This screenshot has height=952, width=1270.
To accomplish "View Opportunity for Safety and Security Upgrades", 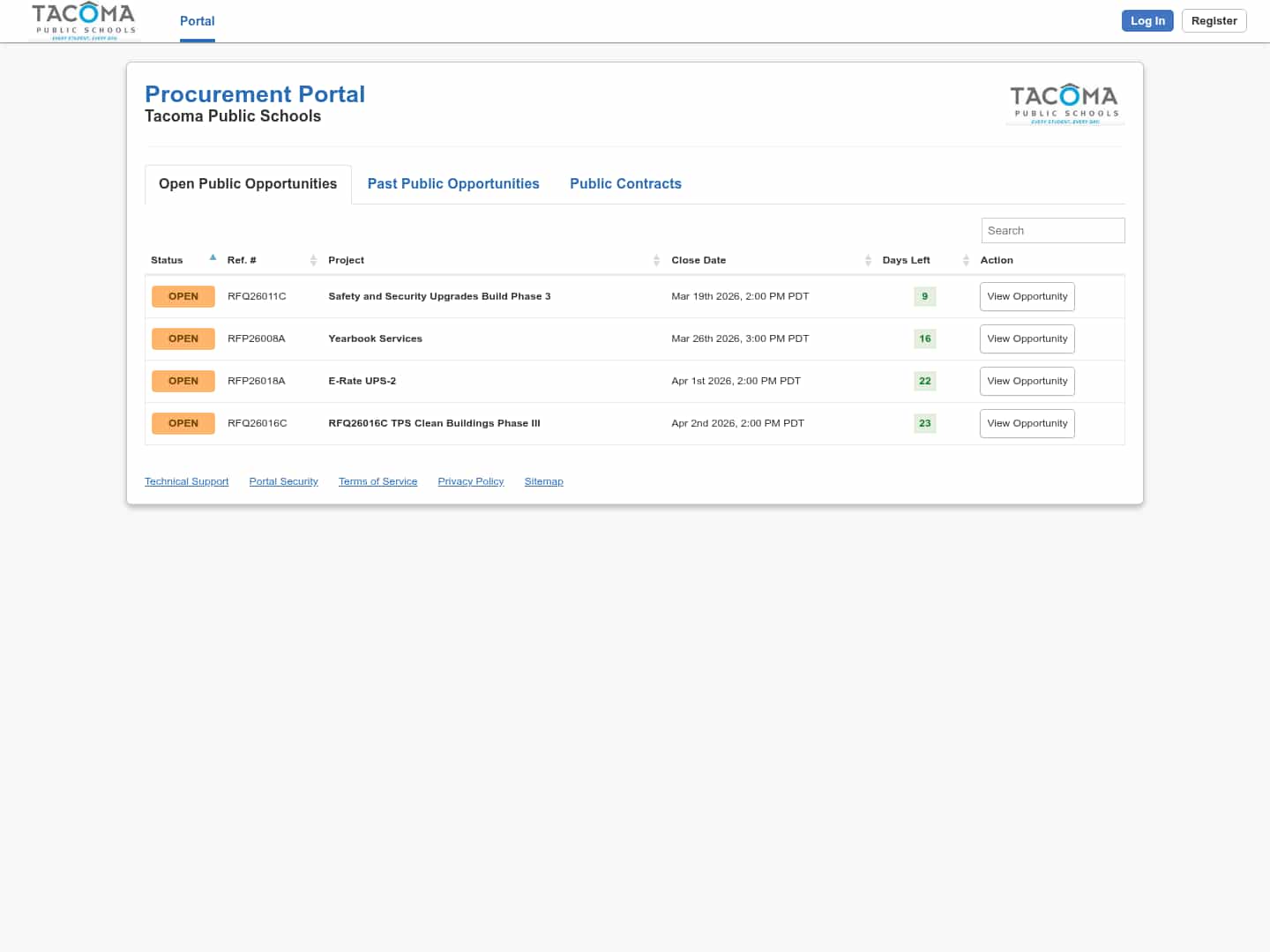I will pos(1027,297).
